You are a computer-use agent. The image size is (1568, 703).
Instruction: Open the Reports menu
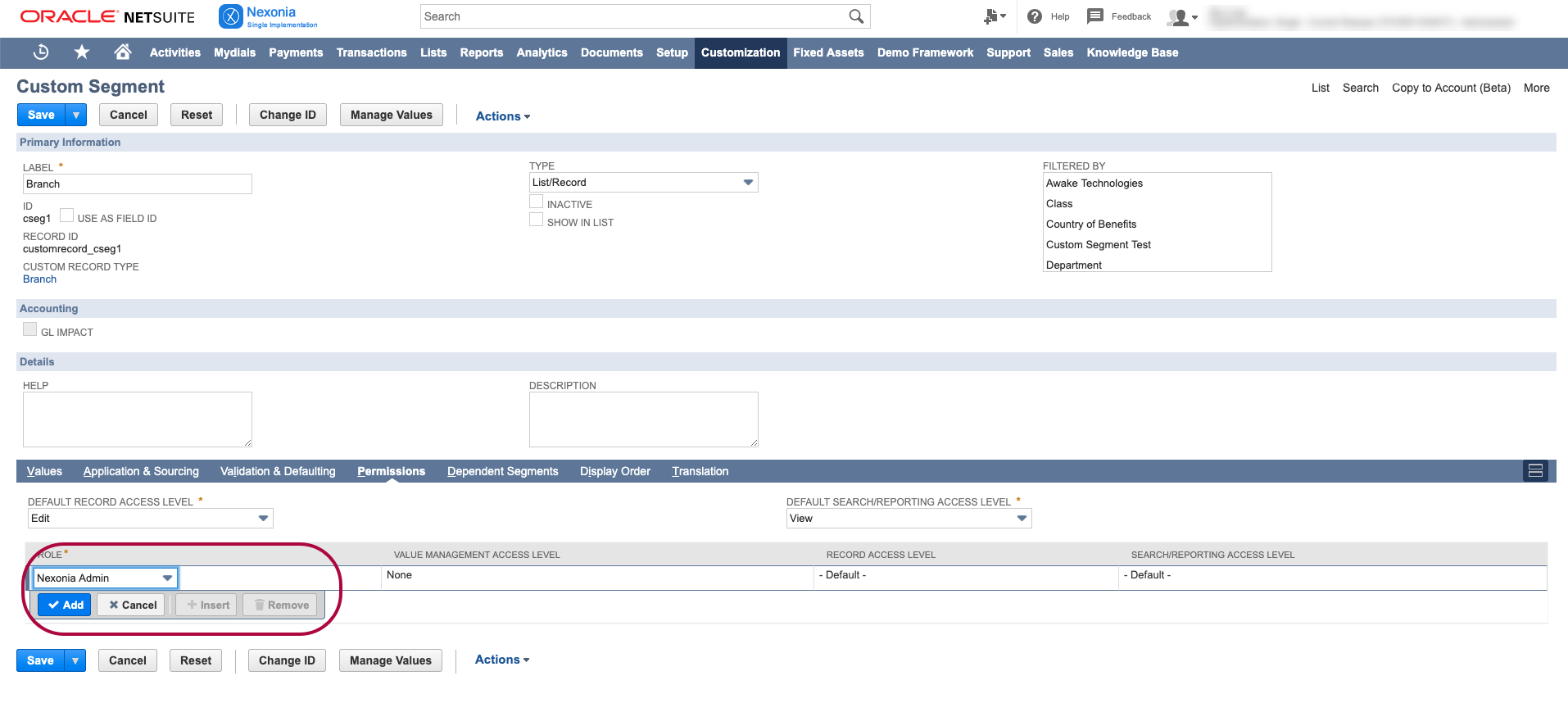[482, 52]
